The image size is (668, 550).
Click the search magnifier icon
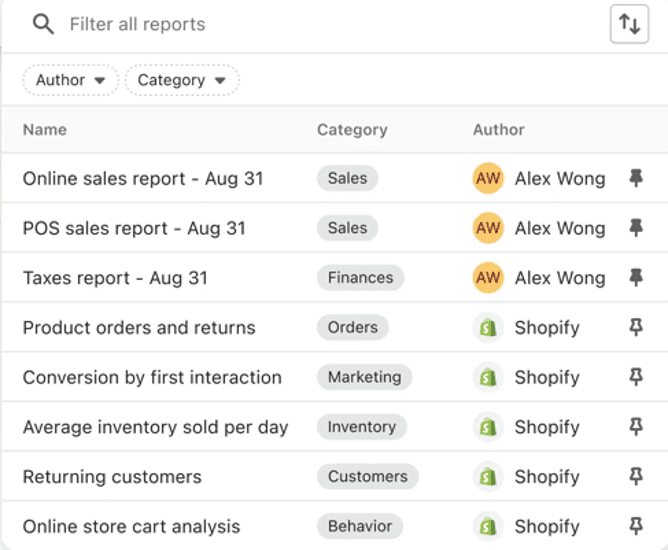tap(43, 24)
